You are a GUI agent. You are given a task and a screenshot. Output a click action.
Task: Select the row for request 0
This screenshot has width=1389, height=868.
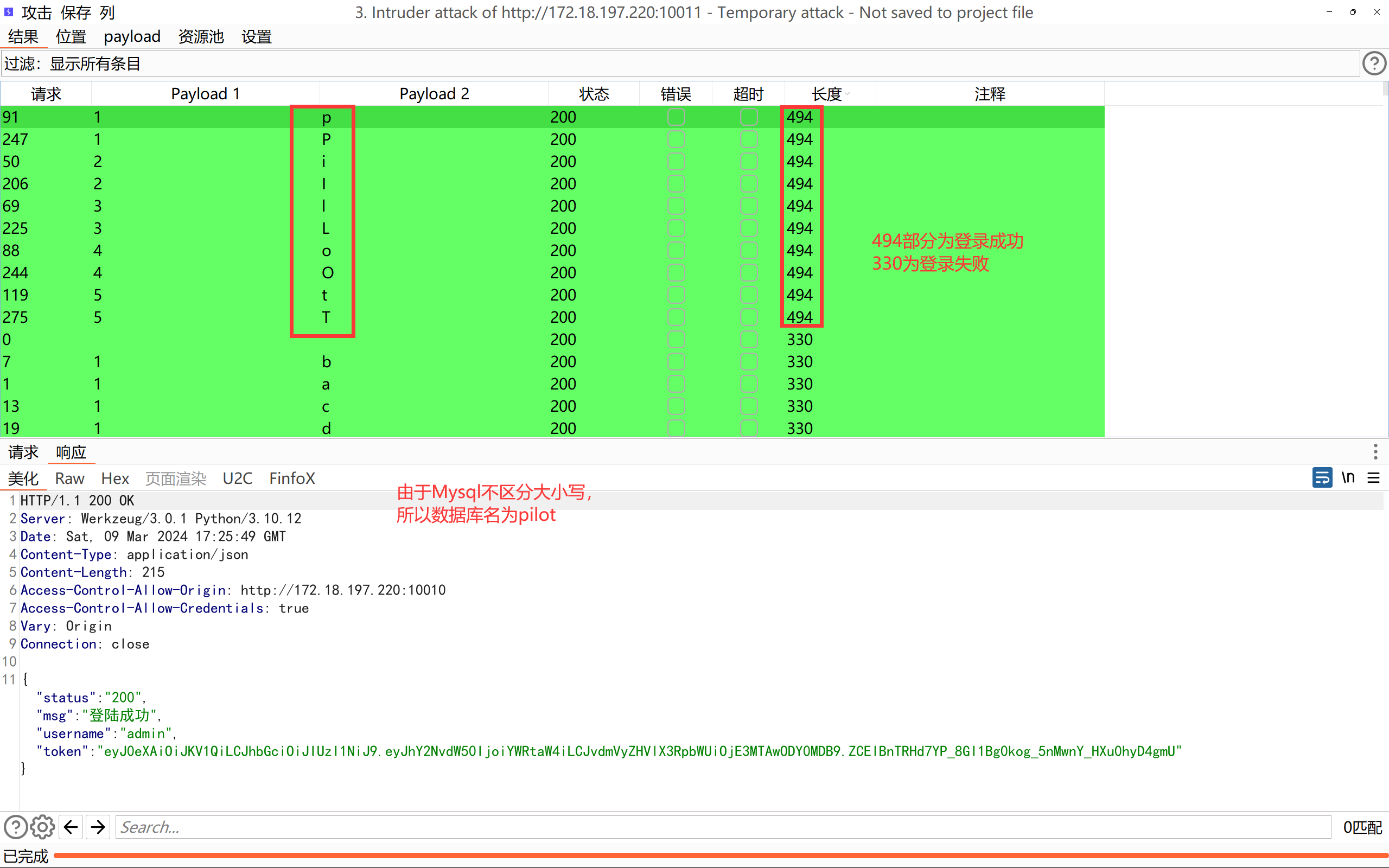[x=552, y=340]
